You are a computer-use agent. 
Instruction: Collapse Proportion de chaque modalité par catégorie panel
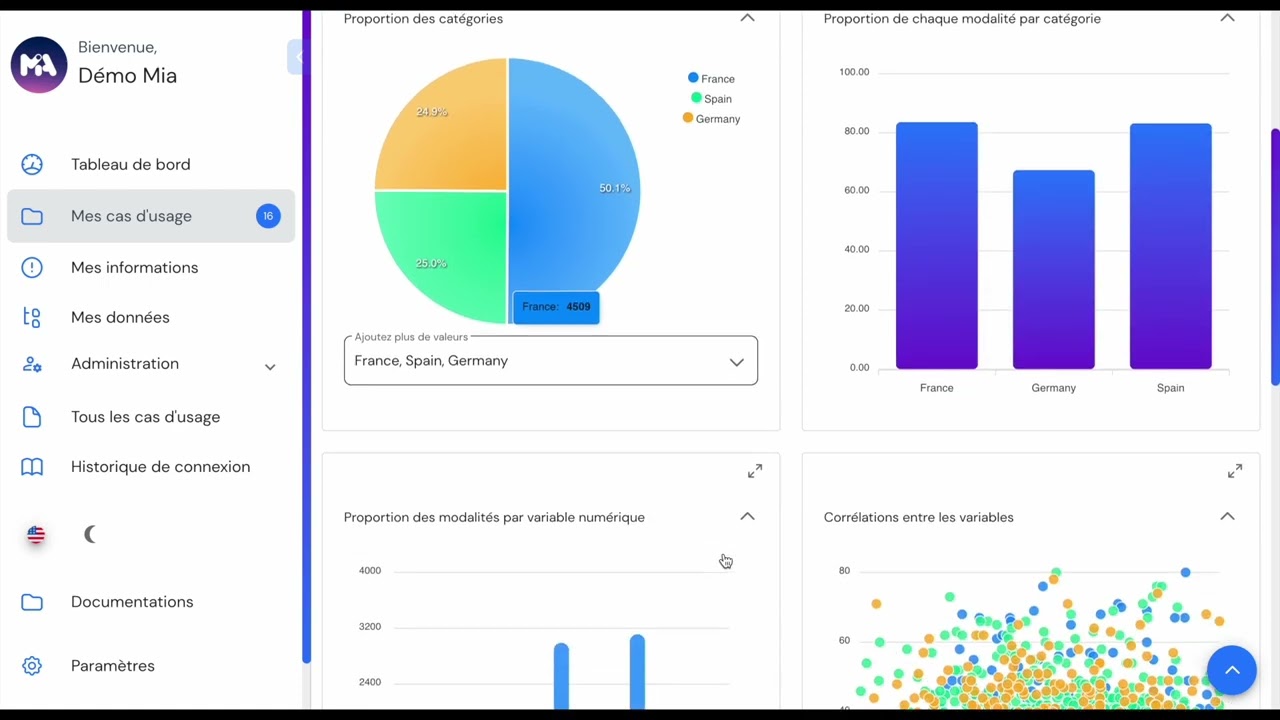tap(1227, 18)
